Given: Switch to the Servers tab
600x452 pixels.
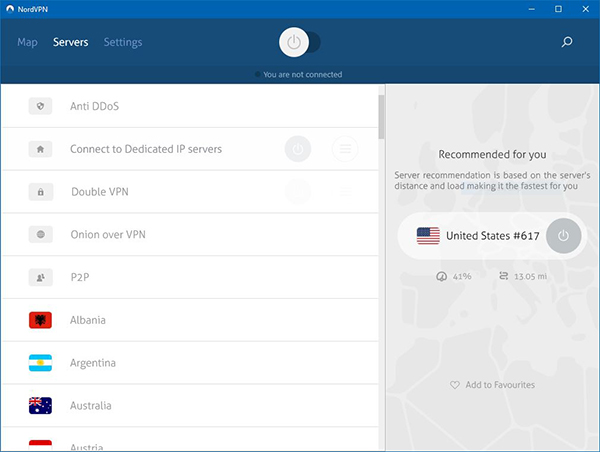Looking at the screenshot, I should (x=71, y=42).
